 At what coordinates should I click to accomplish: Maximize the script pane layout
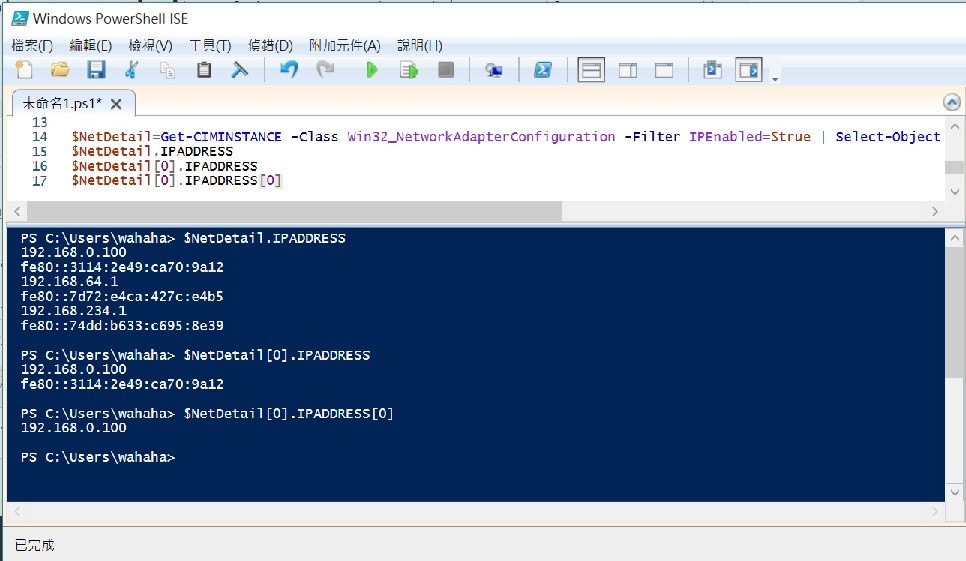tap(664, 70)
